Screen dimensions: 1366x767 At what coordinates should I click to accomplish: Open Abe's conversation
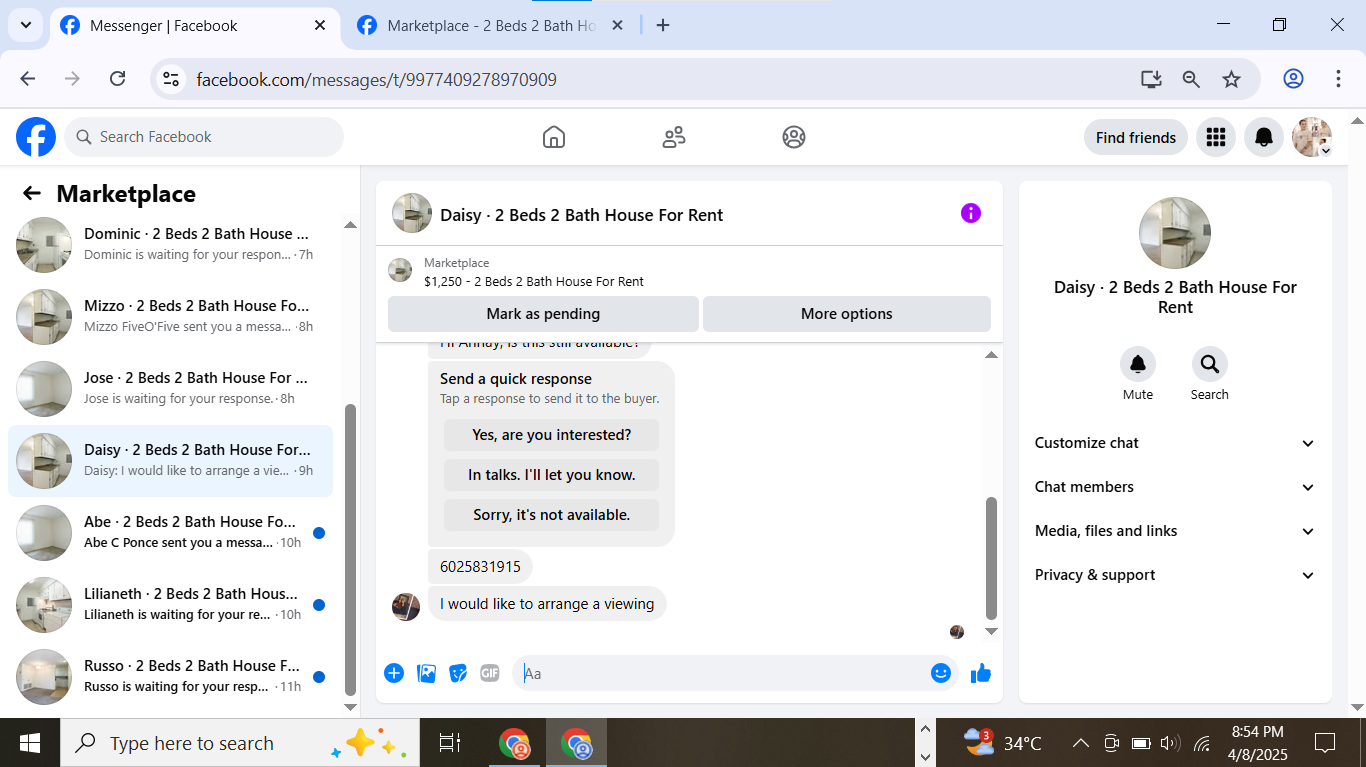[x=170, y=533]
